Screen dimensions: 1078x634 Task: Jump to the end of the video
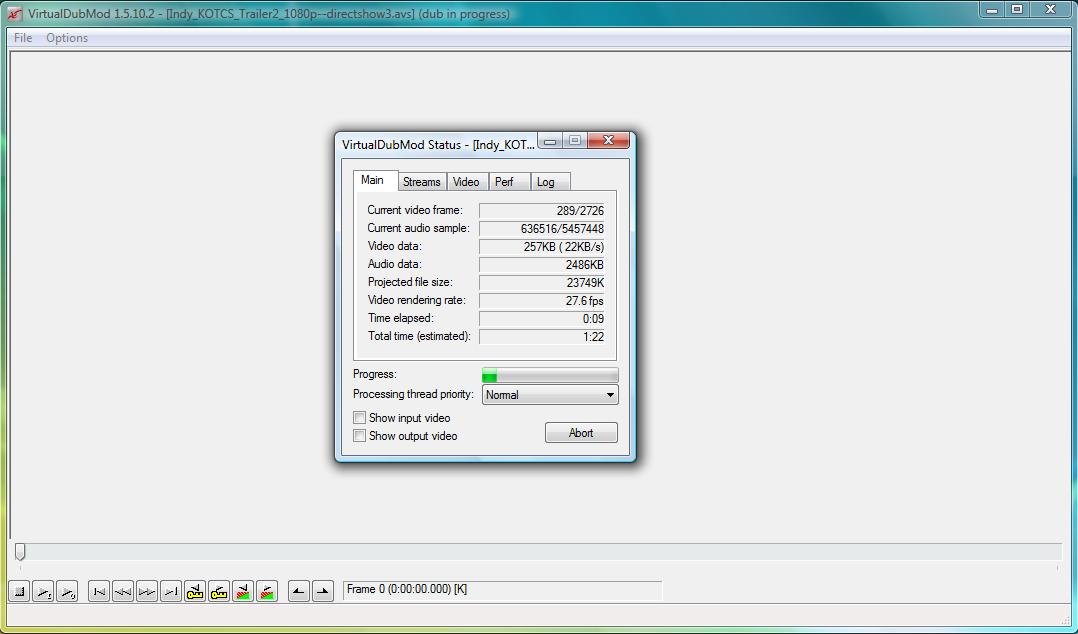[171, 591]
